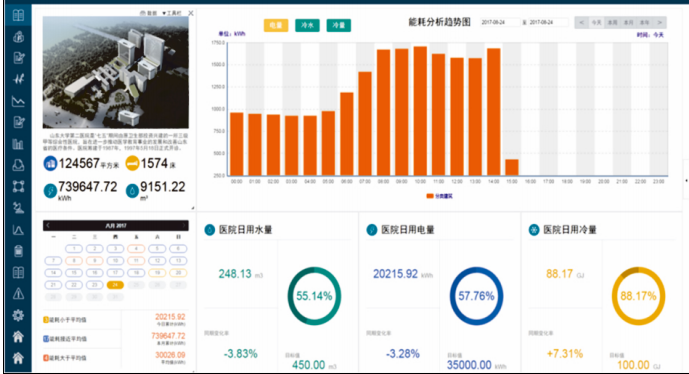Click the short orange bar at 15:00
The width and height of the screenshot is (689, 374).
click(x=511, y=167)
